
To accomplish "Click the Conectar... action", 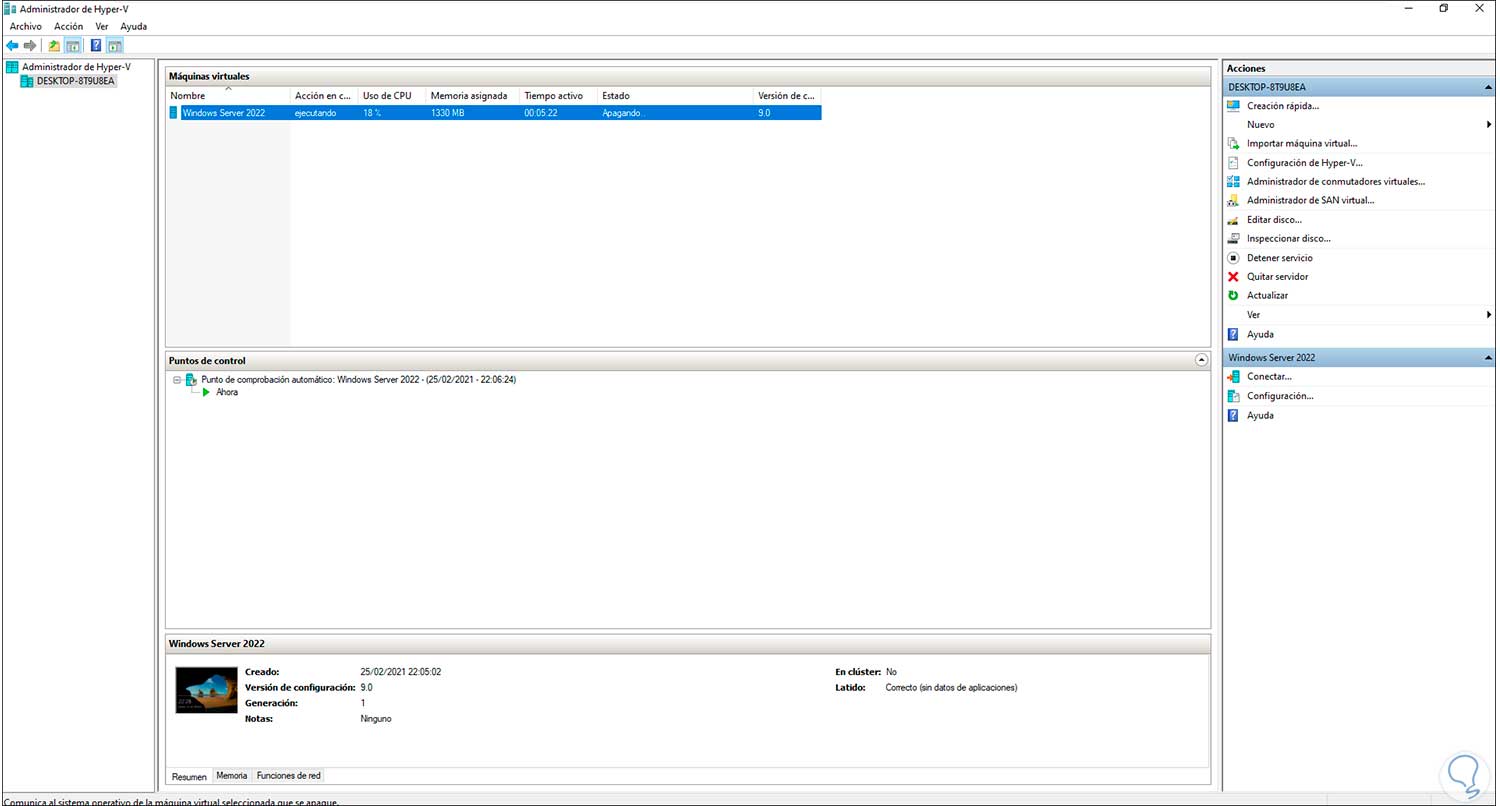I will pos(1269,377).
